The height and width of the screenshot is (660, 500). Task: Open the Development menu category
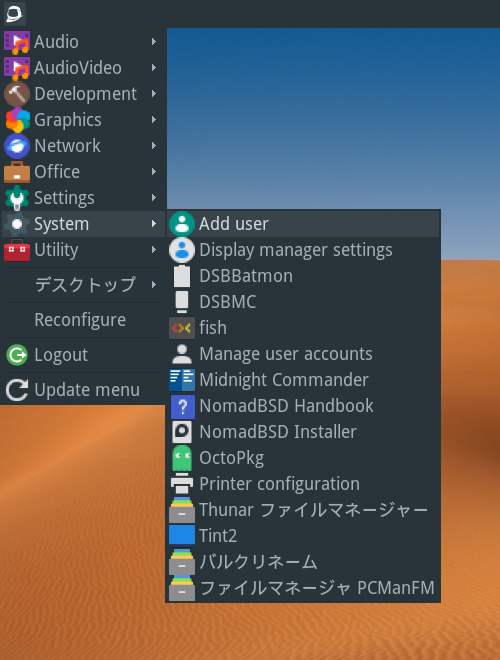pyautogui.click(x=83, y=94)
